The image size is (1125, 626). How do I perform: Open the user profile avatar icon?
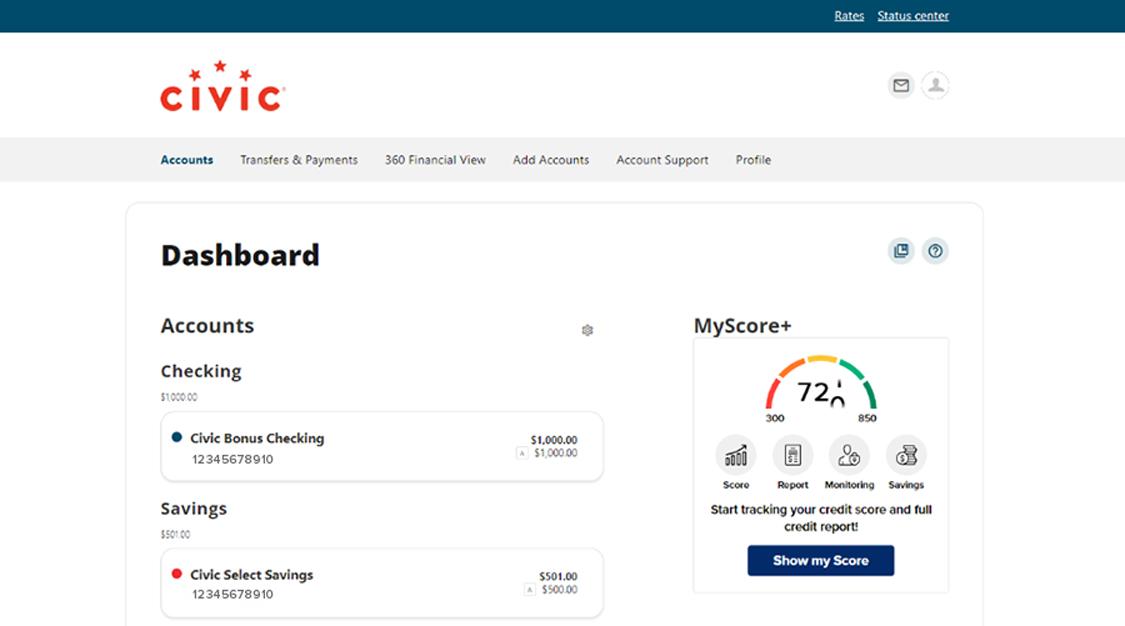tap(935, 86)
